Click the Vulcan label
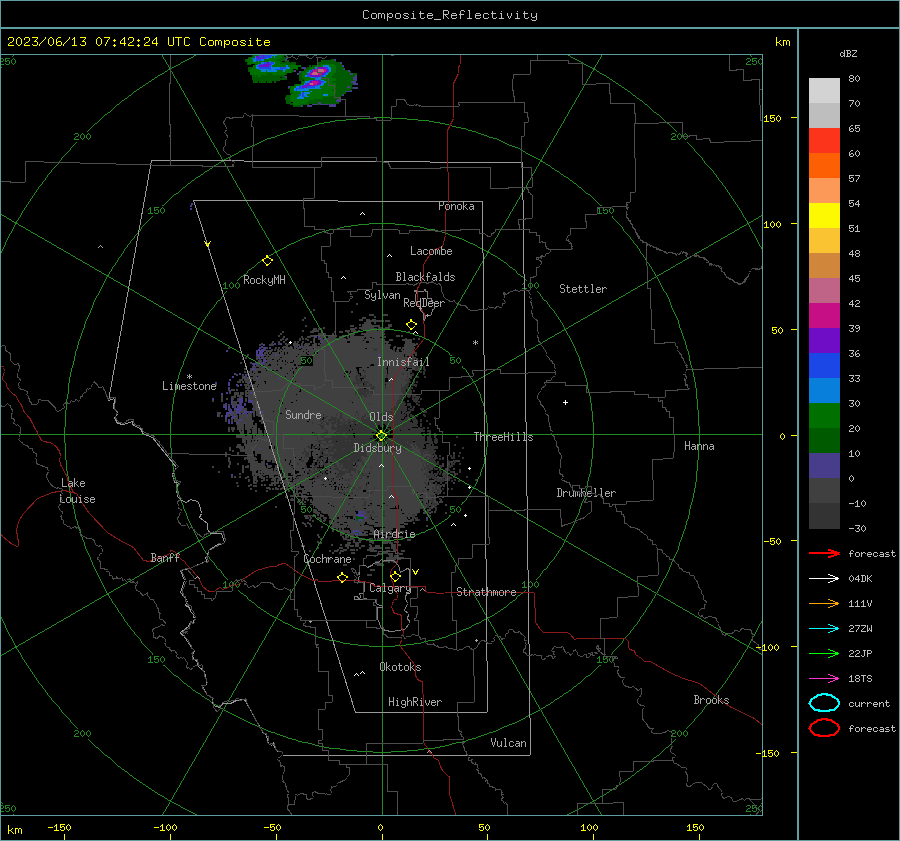 pyautogui.click(x=508, y=743)
